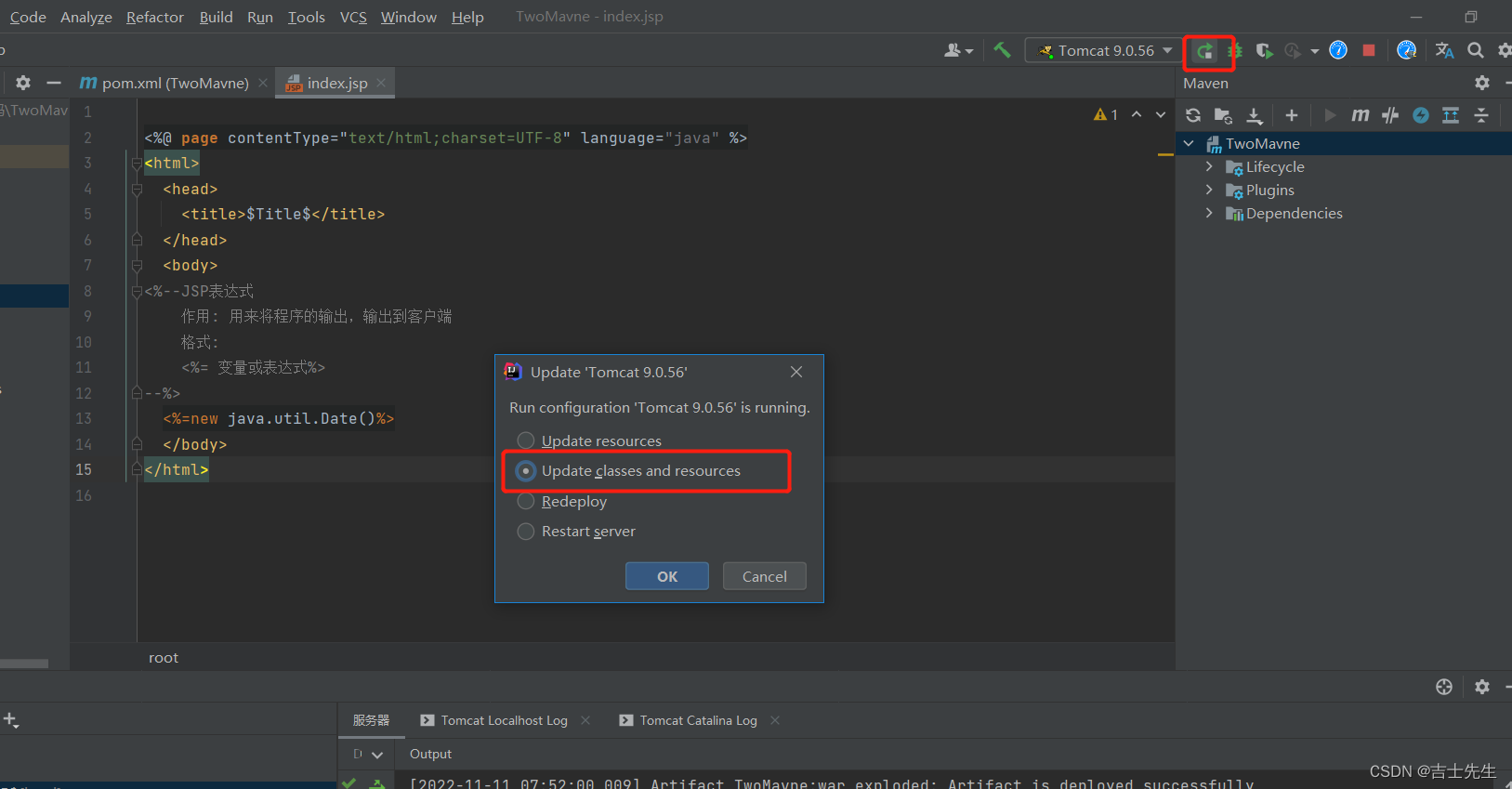
Task: Close the Tomcat Localhost Log tab
Action: [585, 720]
